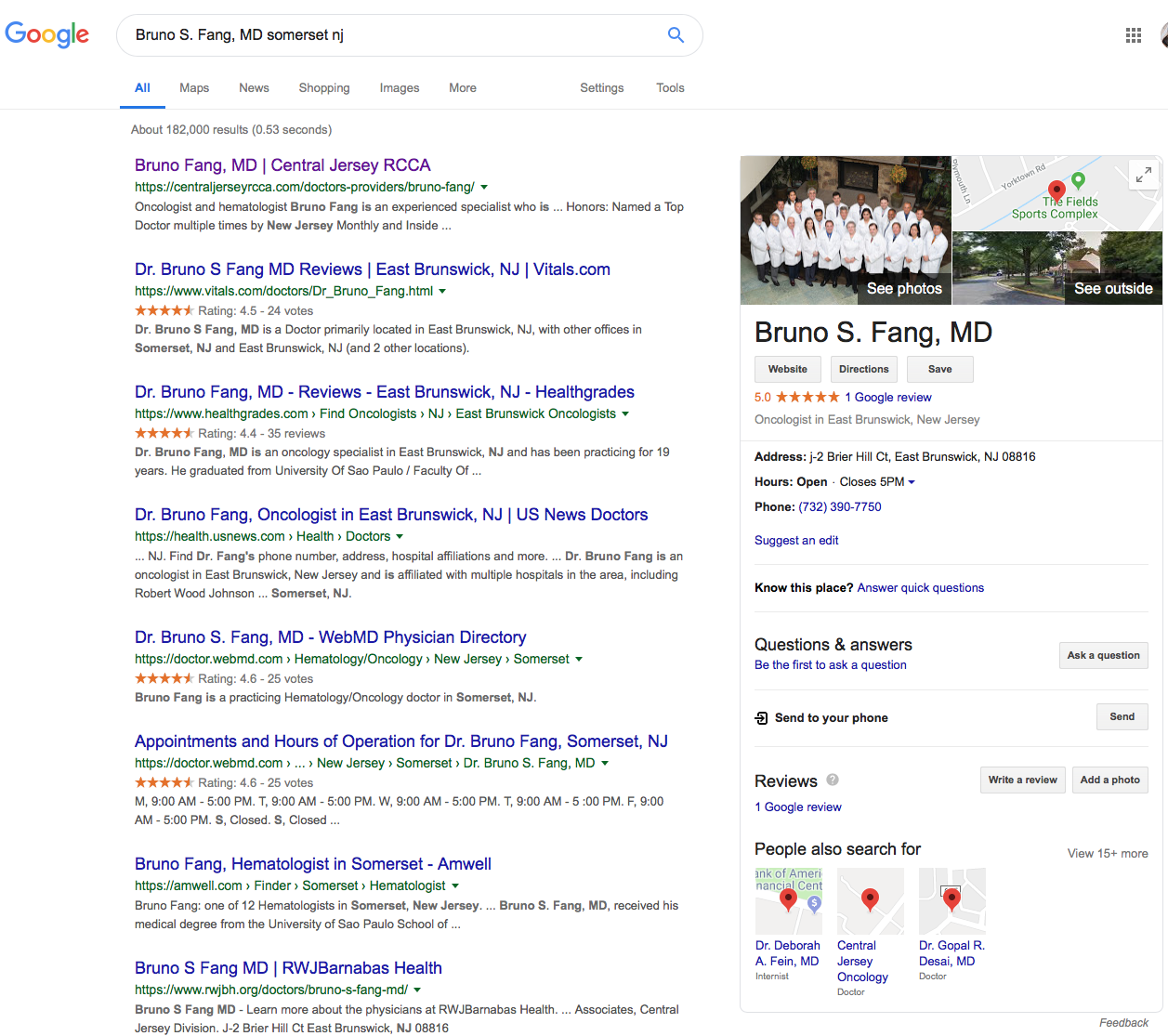The width and height of the screenshot is (1168, 1036).
Task: Open dropdown arrow next to centraljerseyrcca.com URL
Action: point(484,187)
